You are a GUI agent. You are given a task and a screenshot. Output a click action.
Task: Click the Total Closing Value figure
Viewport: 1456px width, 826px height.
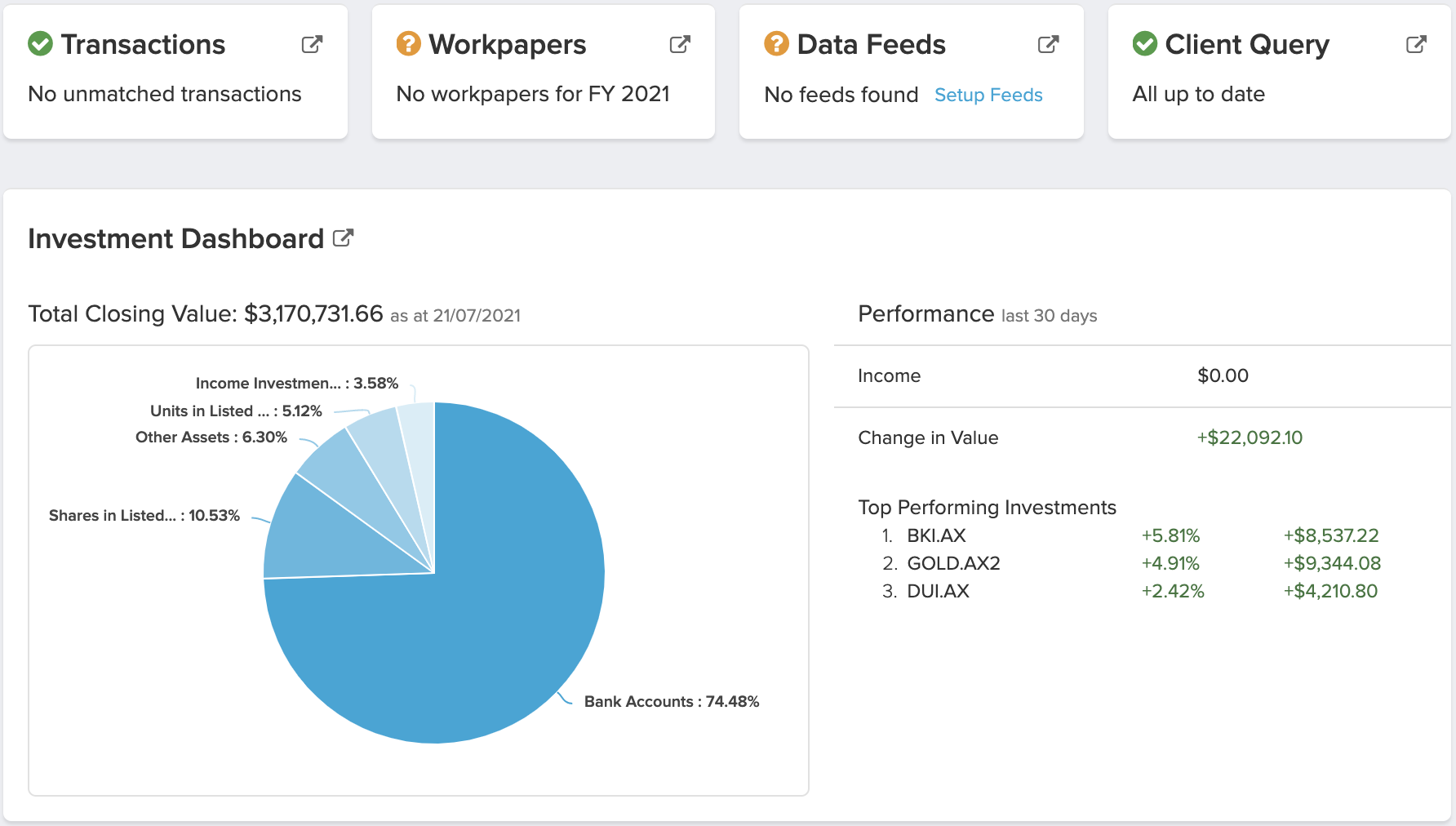[313, 313]
